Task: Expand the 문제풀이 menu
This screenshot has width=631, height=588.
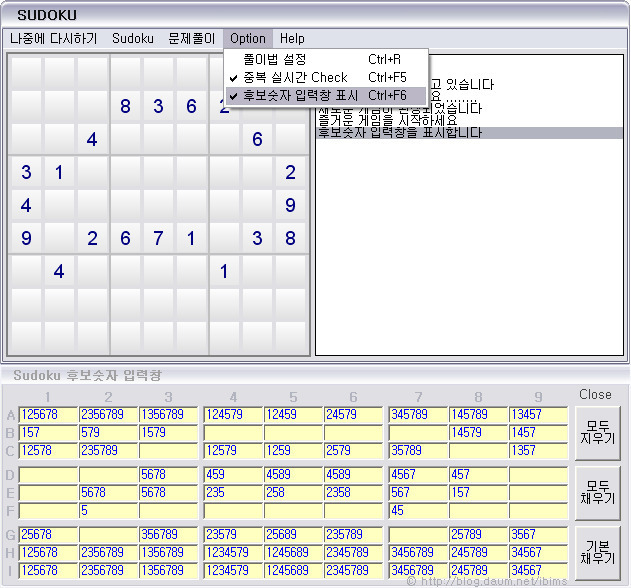Action: [192, 38]
